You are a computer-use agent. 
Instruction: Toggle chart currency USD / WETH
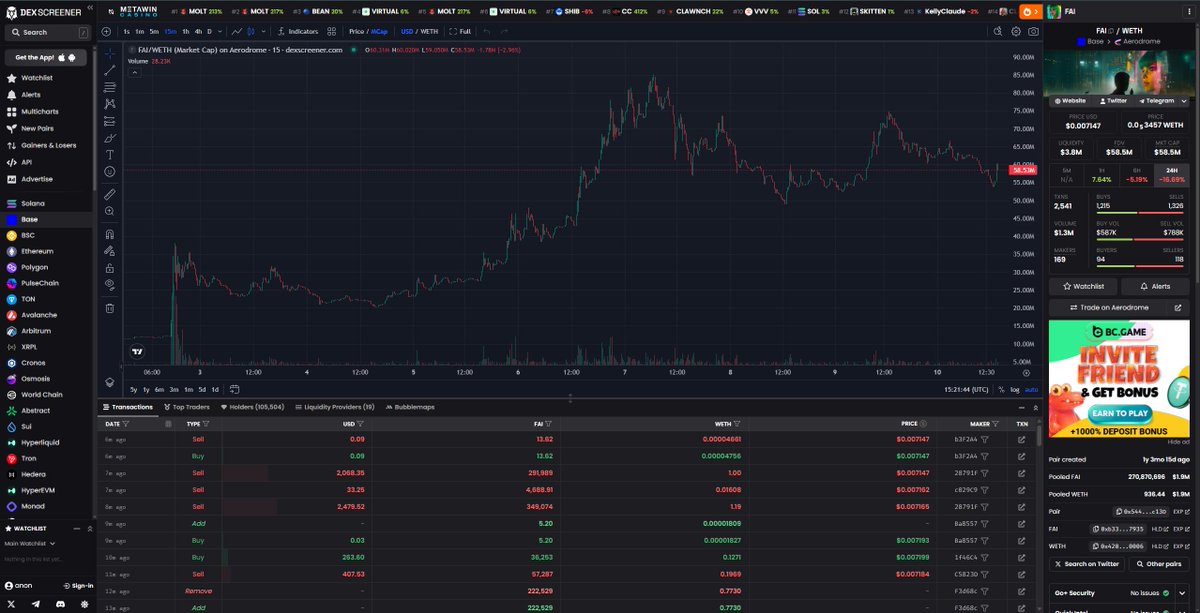[419, 31]
